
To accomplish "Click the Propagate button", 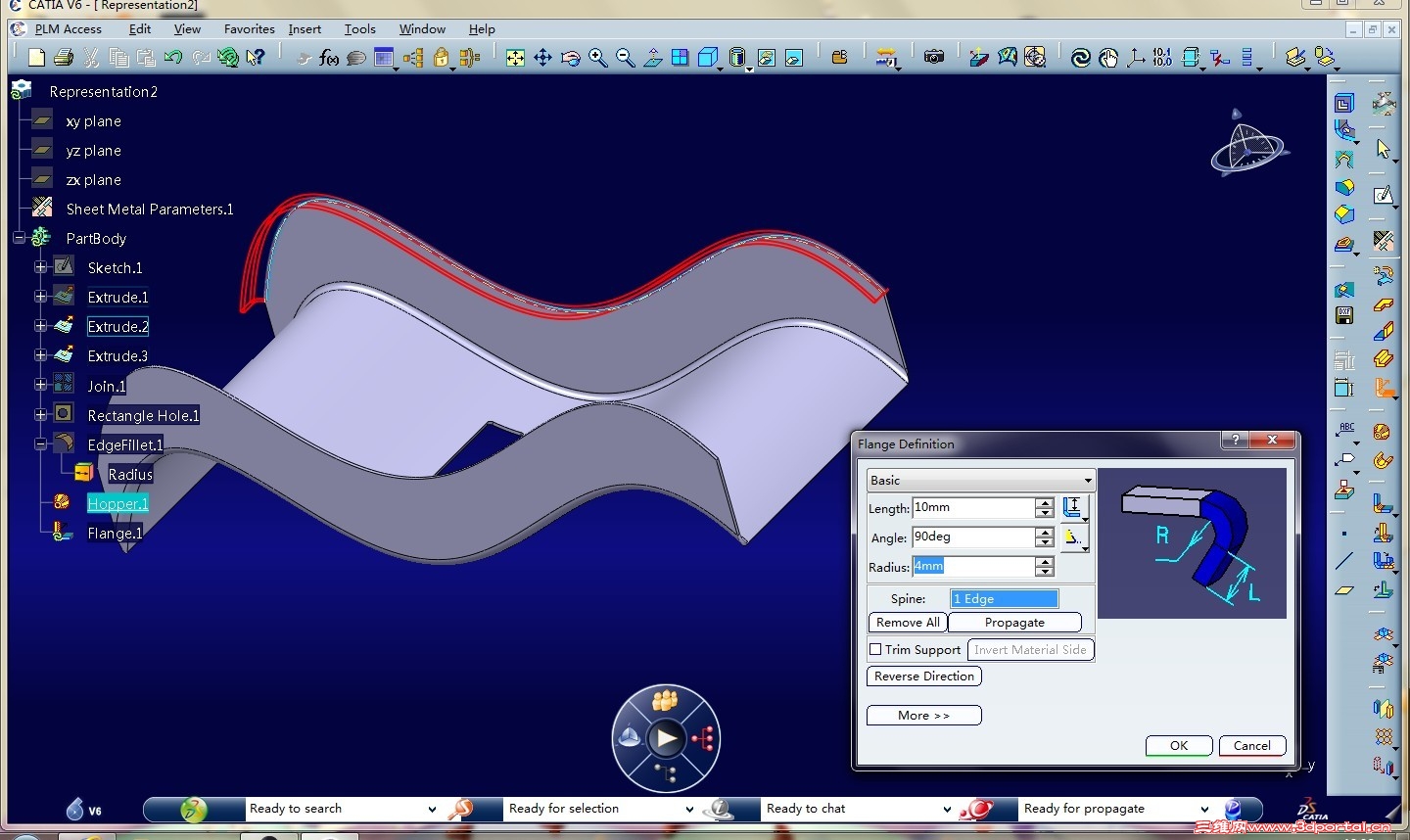I will tap(1014, 623).
